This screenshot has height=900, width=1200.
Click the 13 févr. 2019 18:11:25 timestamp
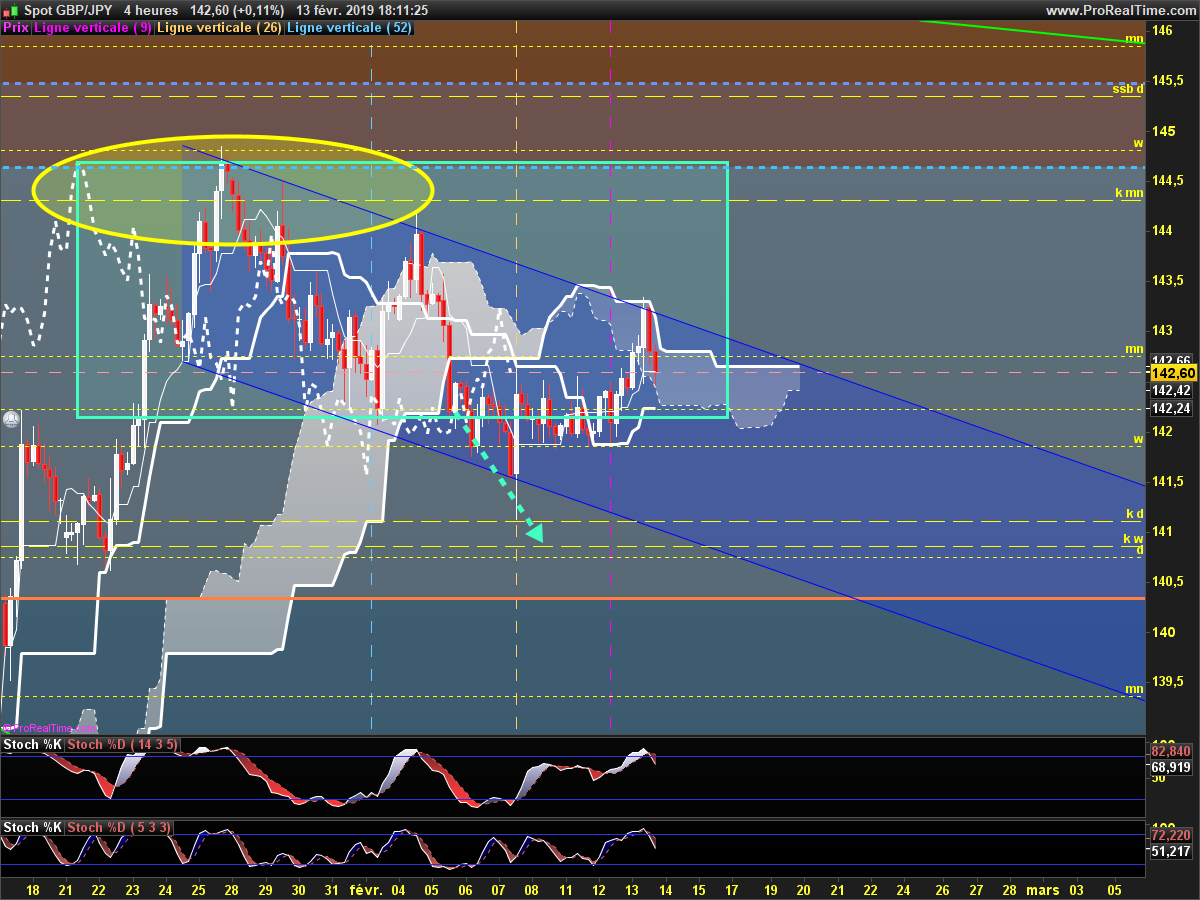[x=361, y=10]
